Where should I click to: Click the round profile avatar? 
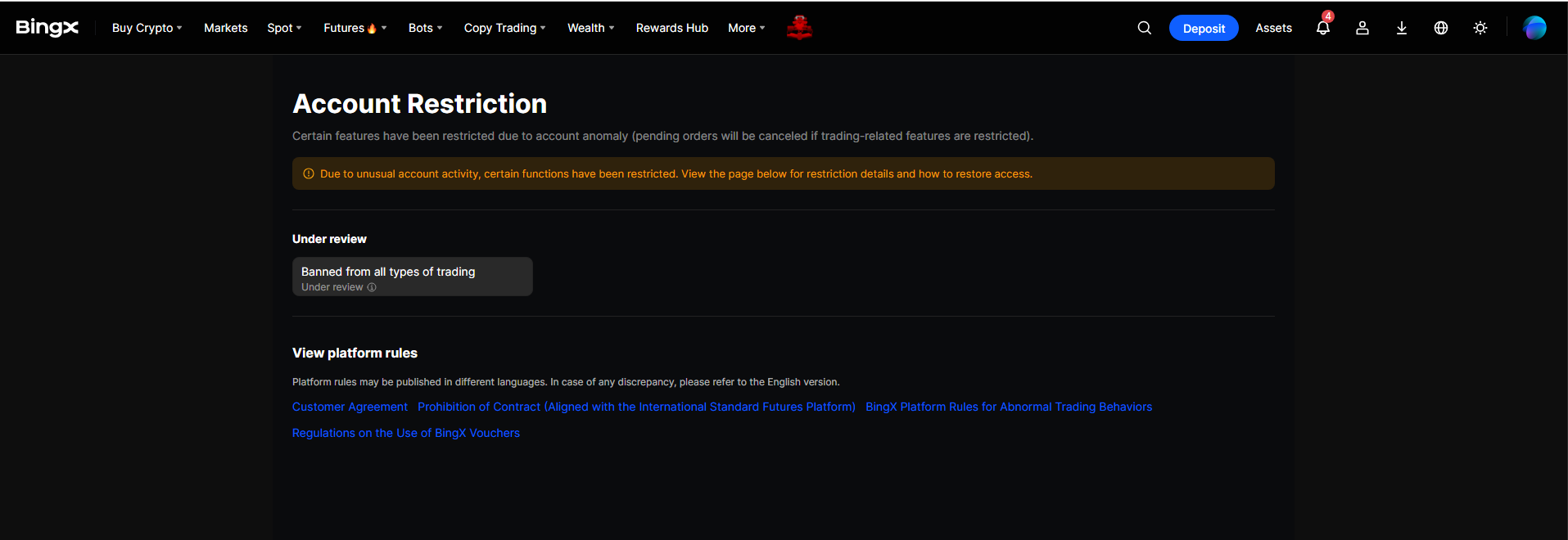pos(1534,28)
